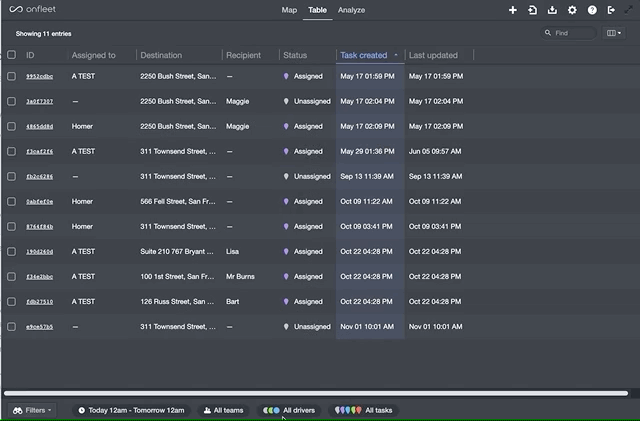The width and height of the screenshot is (640, 421).
Task: Select the checkbox for the 566 Fell Street task
Action: point(11,202)
